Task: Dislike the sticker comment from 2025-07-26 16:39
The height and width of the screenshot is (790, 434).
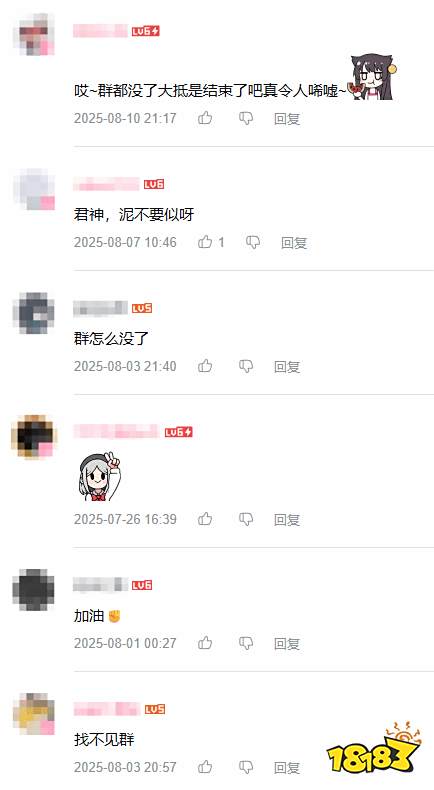Action: 245,519
